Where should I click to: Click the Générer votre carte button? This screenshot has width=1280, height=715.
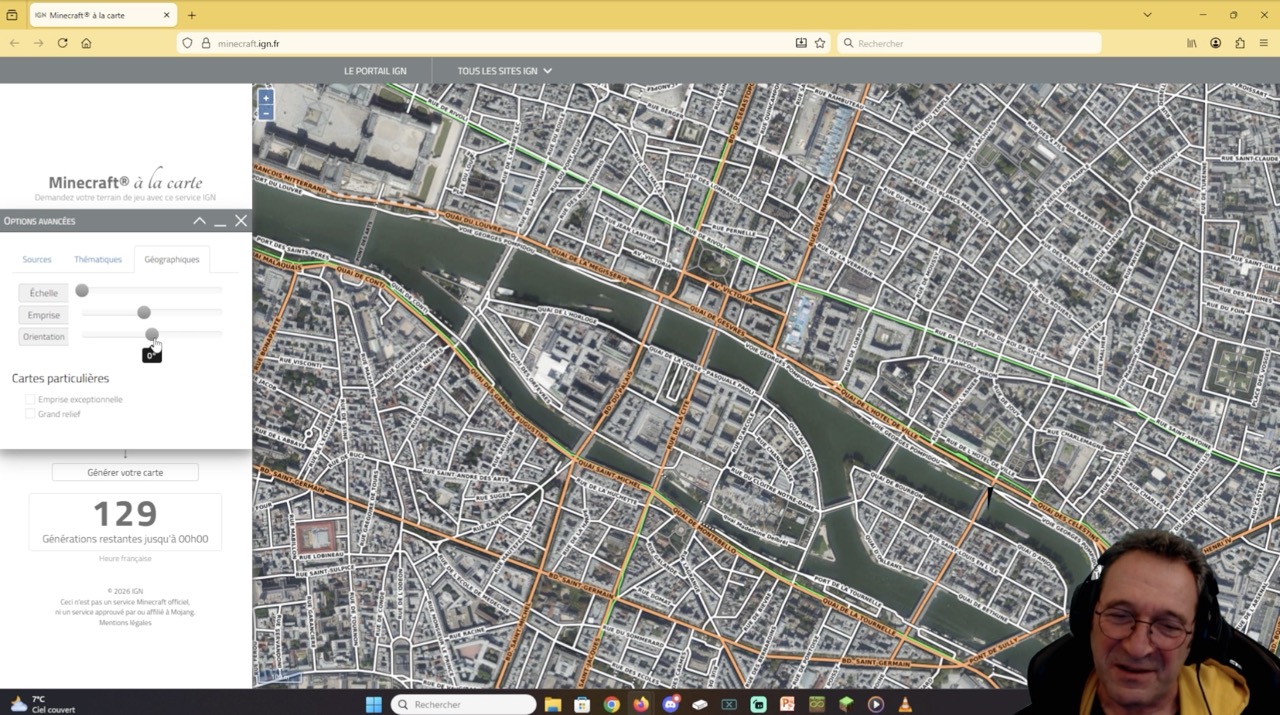click(x=125, y=472)
